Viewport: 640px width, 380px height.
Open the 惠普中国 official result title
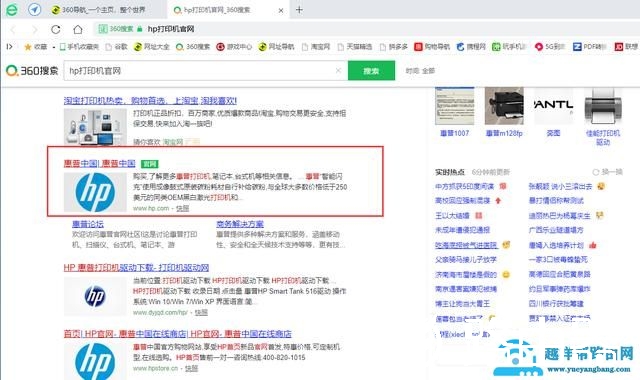pos(100,164)
